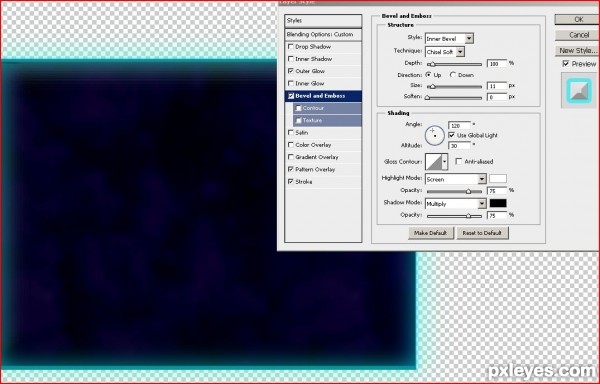Click the Size px input field
600x384 pixels.
point(497,86)
